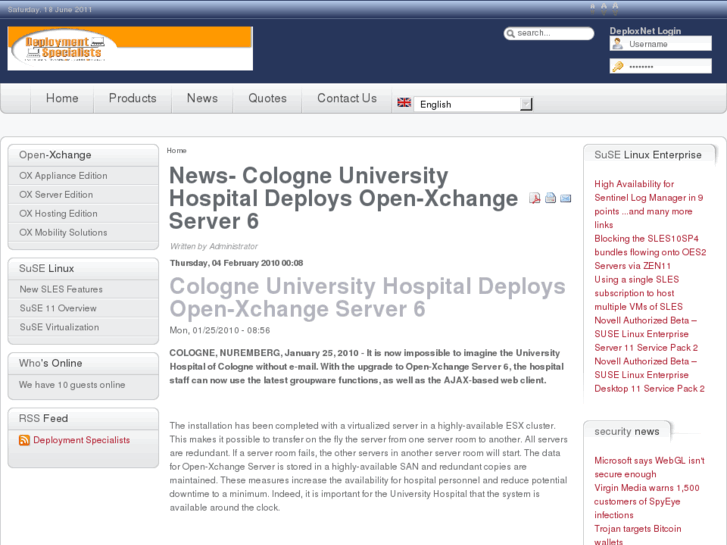The image size is (727, 545).
Task: Click the medium font size 'A' icon
Action: pyautogui.click(x=604, y=8)
